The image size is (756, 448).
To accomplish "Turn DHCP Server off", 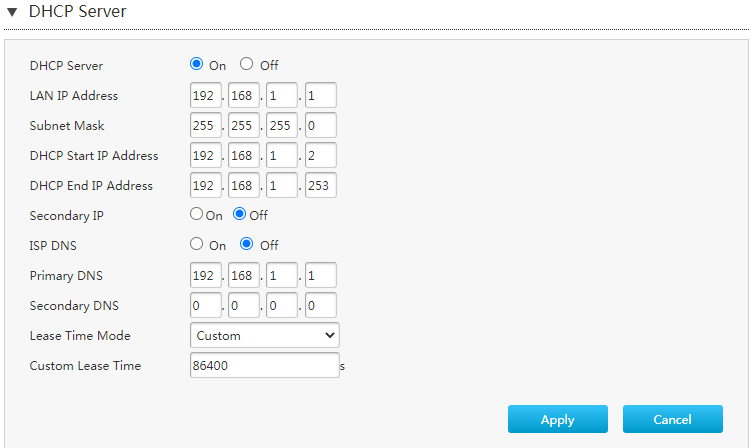I will coord(246,64).
